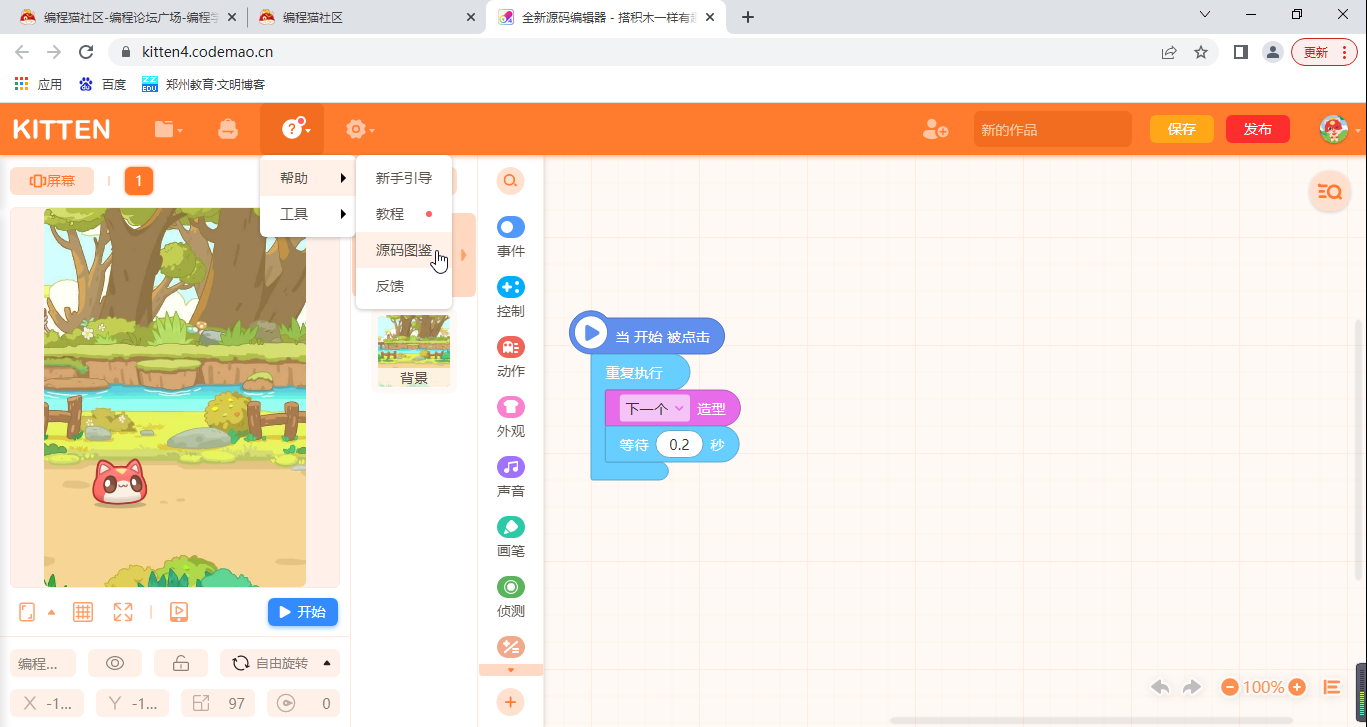The image size is (1367, 727).
Task: Toggle the sprite lock icon
Action: 181,663
